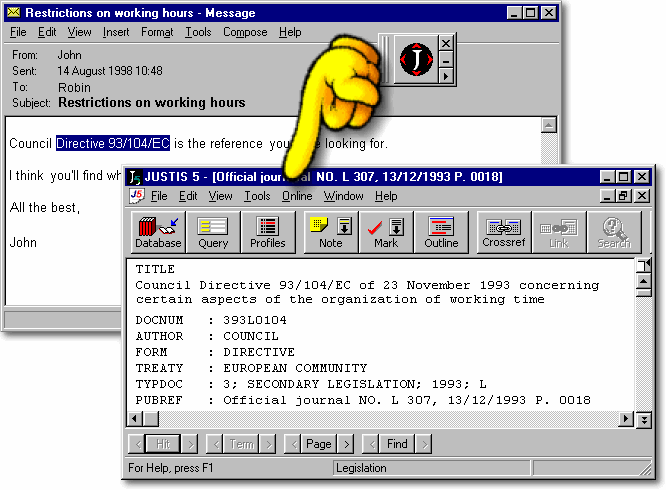Click the grip handle of the J floating toolbar
The height and width of the screenshot is (490, 666).
tap(385, 59)
